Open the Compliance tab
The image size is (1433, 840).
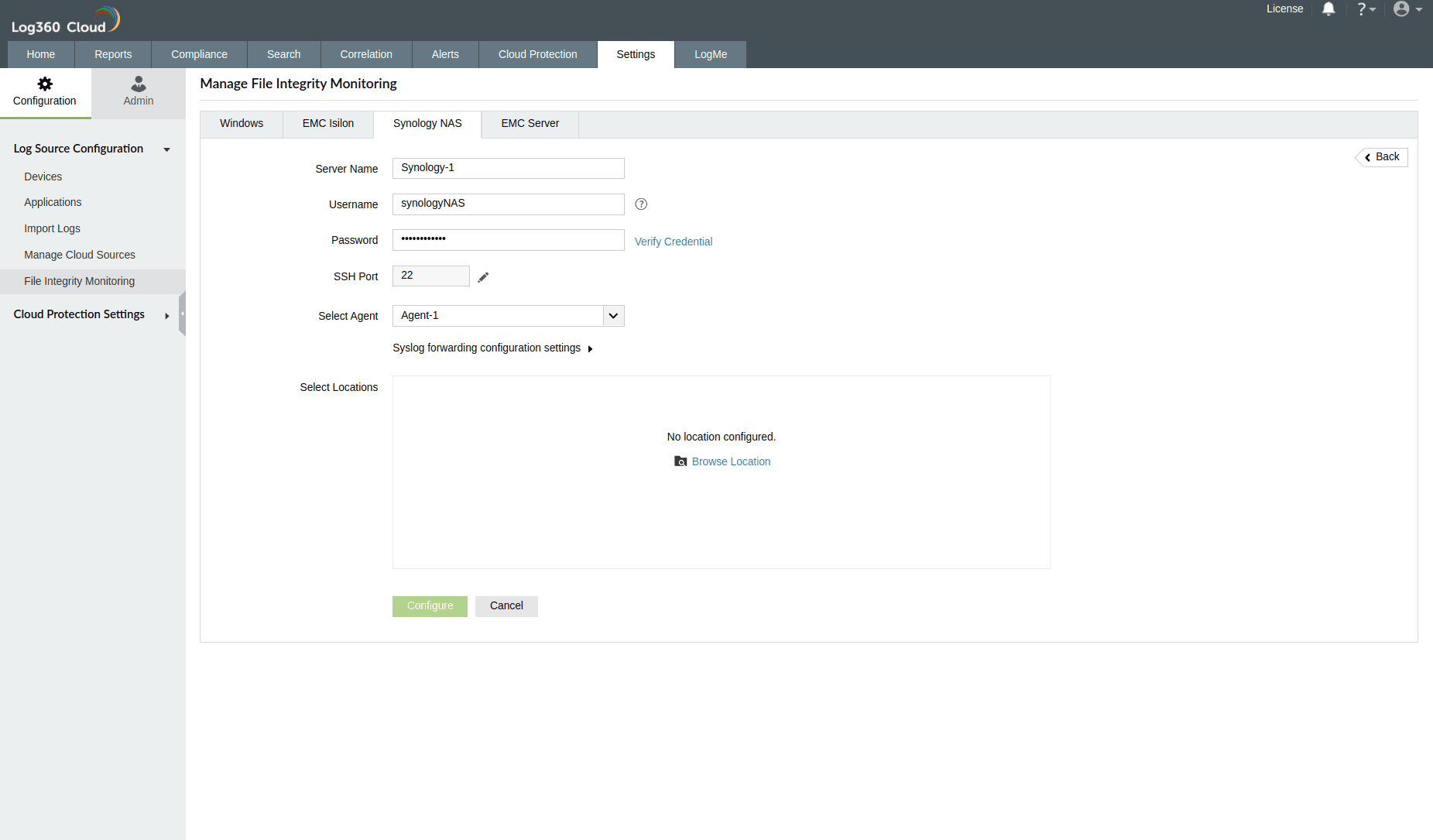coord(199,54)
